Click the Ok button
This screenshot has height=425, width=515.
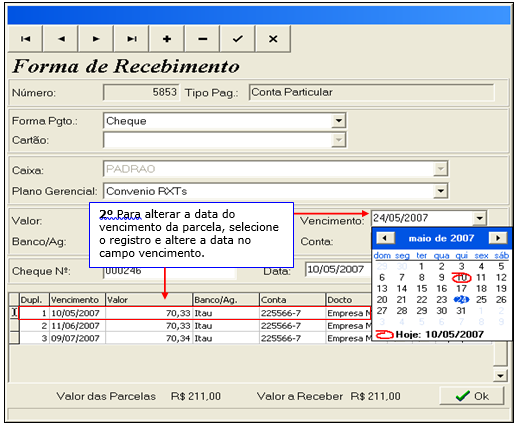click(472, 396)
